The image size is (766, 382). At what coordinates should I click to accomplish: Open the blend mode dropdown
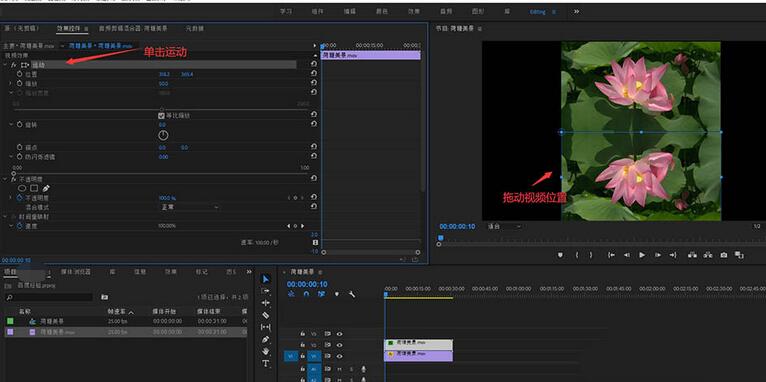[189, 207]
